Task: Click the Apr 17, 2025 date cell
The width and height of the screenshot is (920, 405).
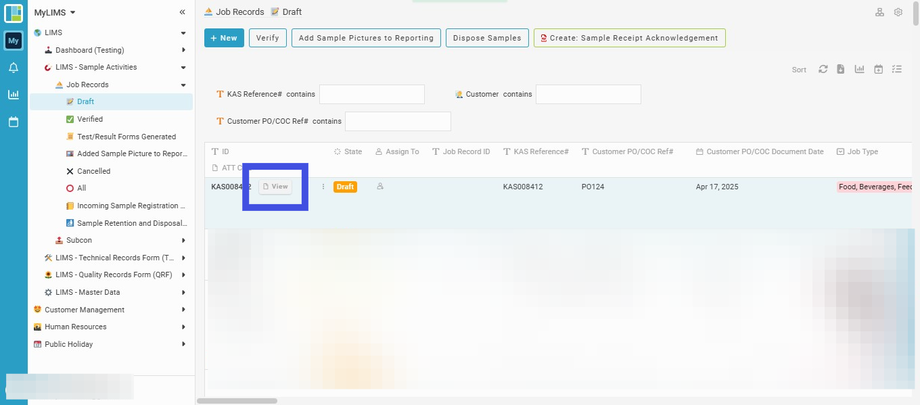Action: pyautogui.click(x=717, y=187)
